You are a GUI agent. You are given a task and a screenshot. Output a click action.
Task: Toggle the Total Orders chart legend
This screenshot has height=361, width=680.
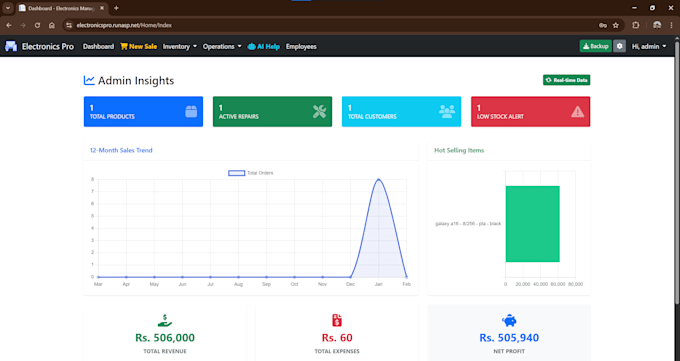[x=251, y=173]
